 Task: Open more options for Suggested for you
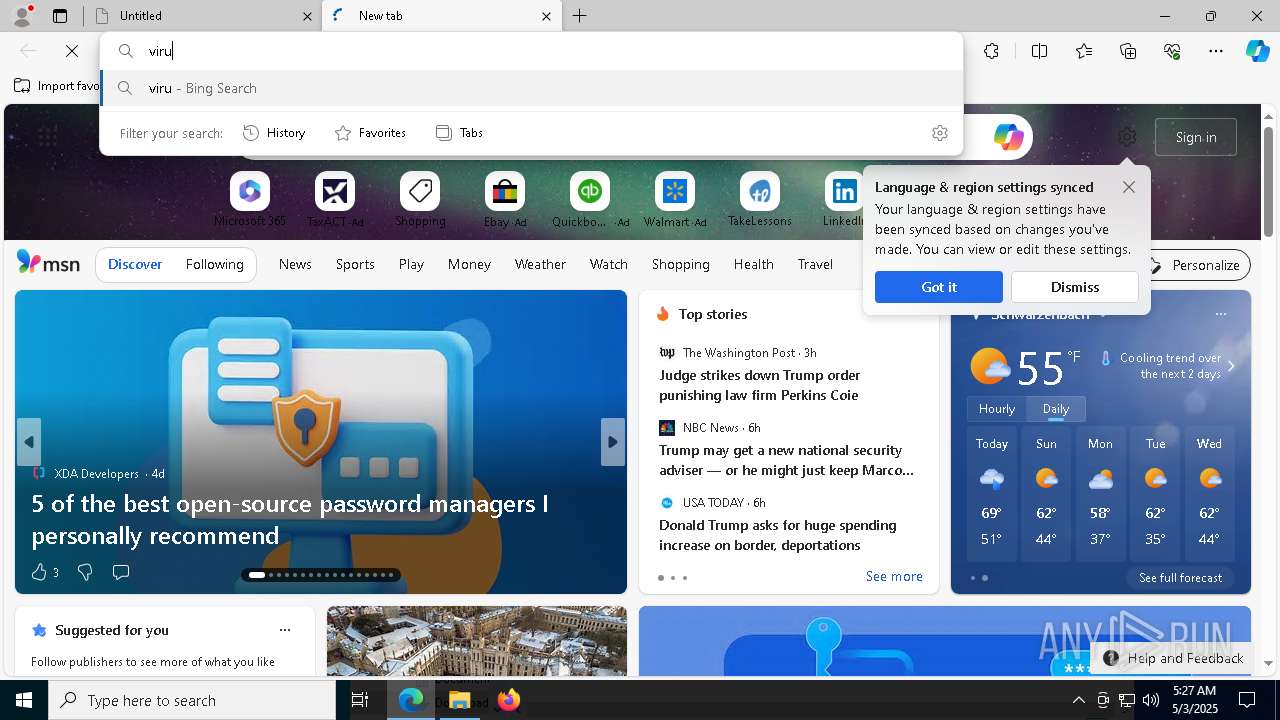click(285, 630)
